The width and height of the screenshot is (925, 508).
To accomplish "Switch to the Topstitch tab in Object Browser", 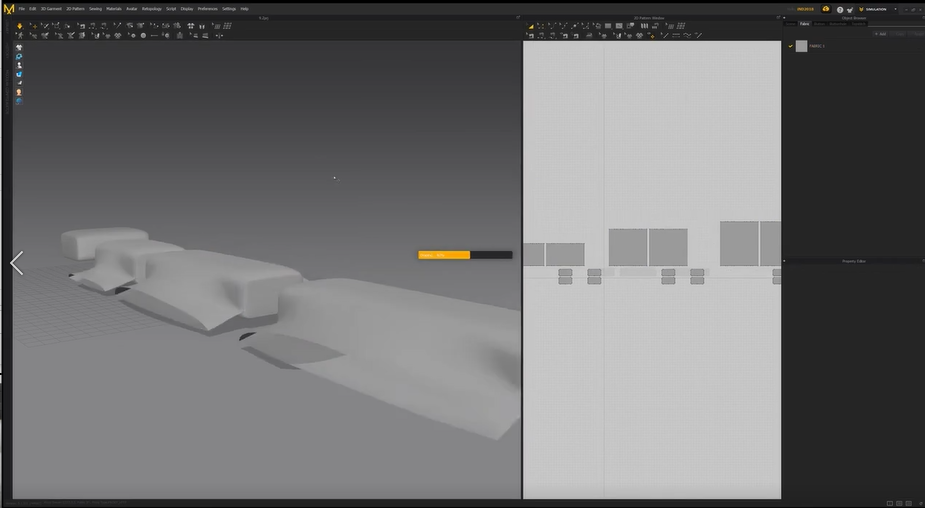I will pyautogui.click(x=858, y=24).
